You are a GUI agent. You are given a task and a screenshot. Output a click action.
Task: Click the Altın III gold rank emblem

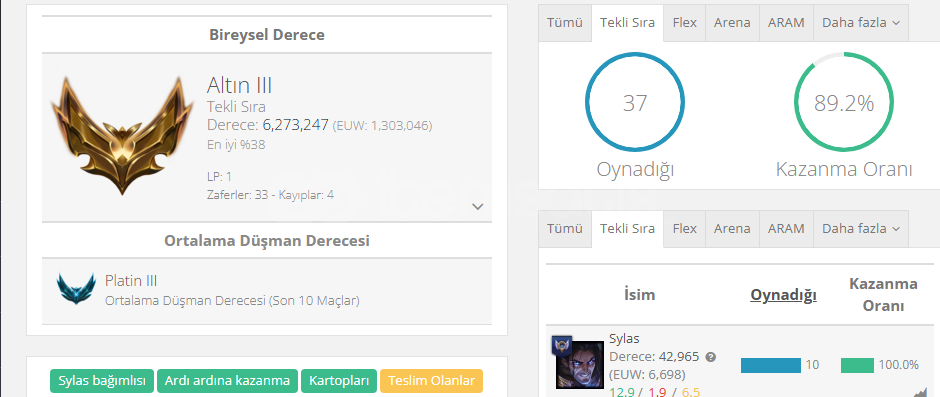(122, 135)
